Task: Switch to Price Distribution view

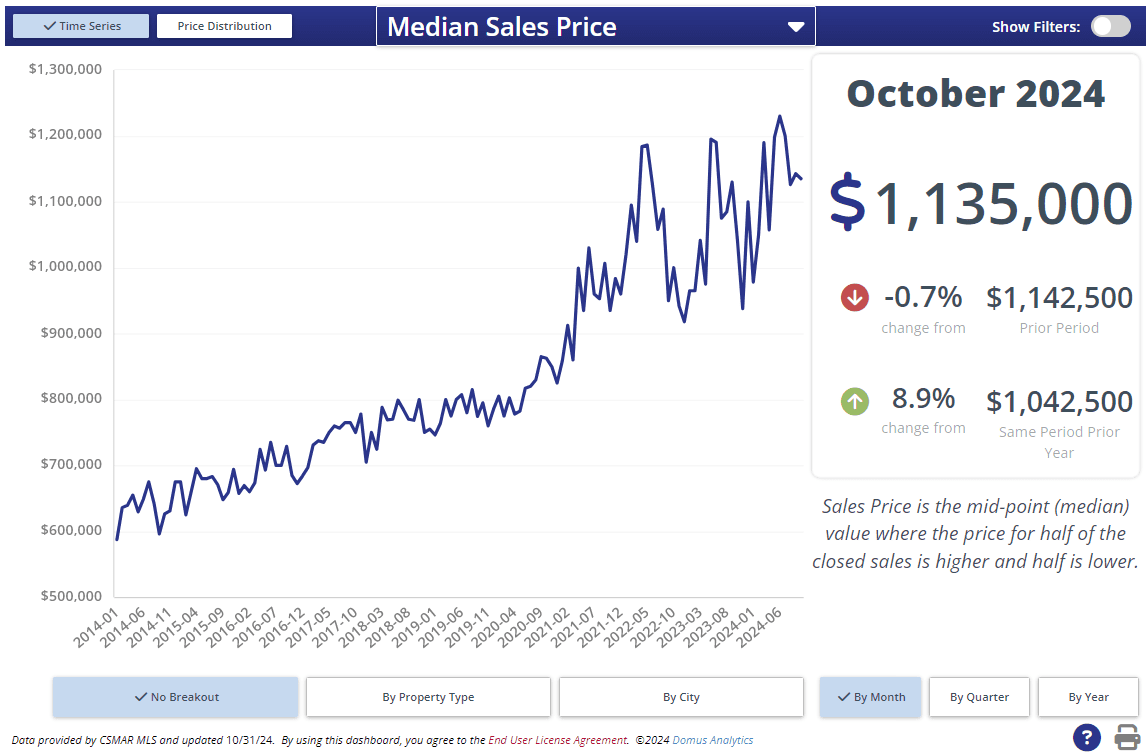Action: click(224, 26)
